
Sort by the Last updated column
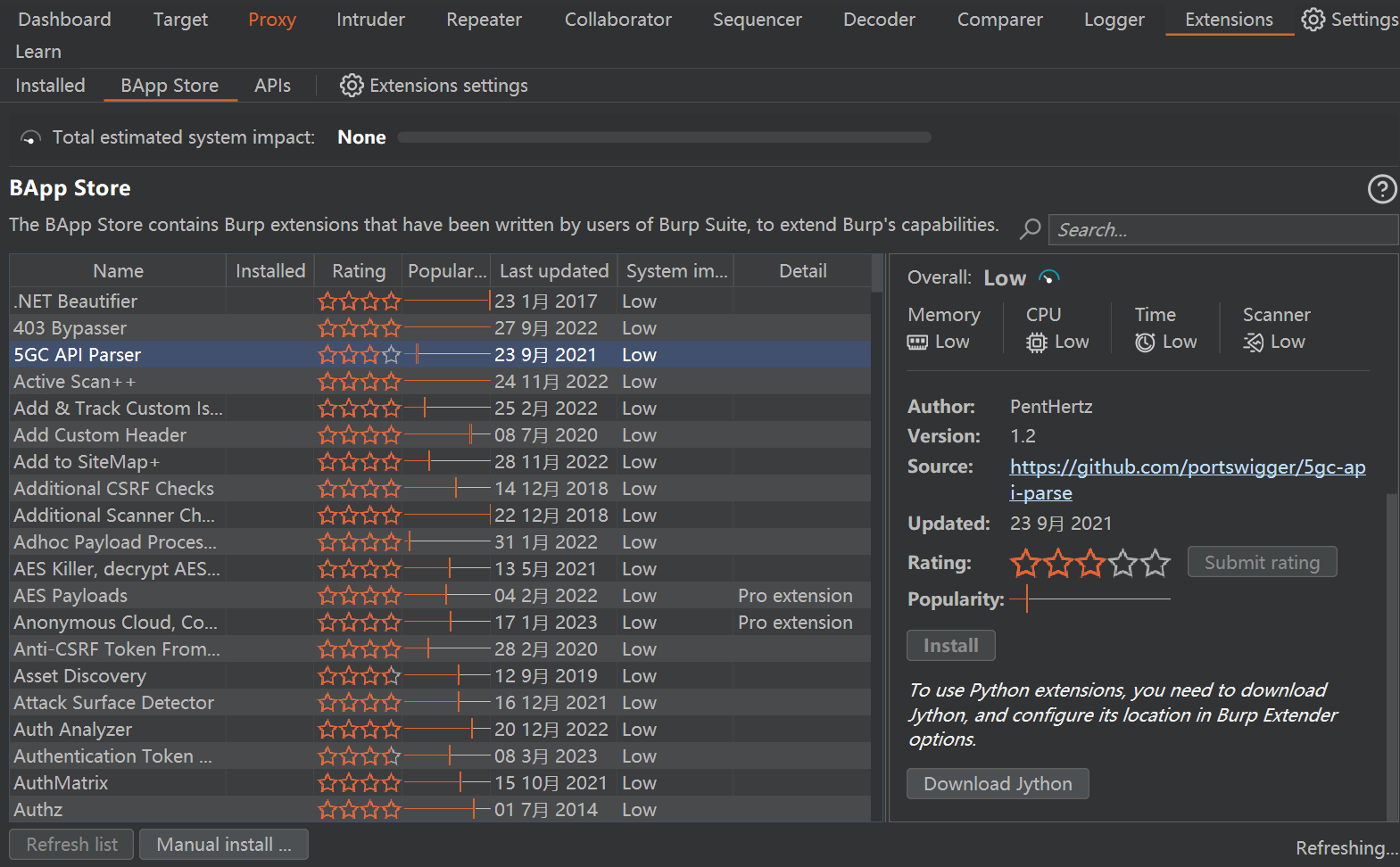coord(553,271)
